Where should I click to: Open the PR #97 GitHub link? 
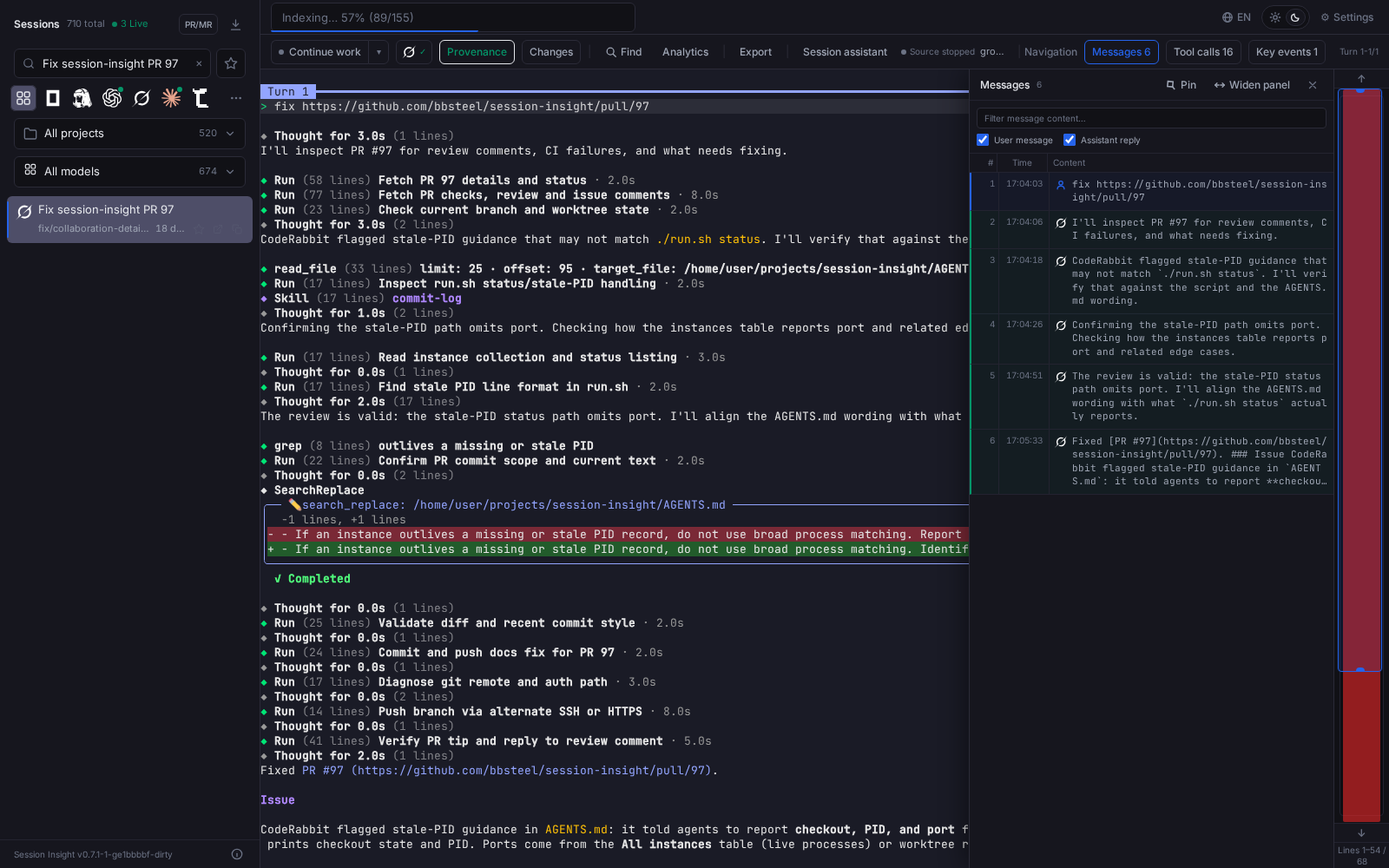pos(506,771)
